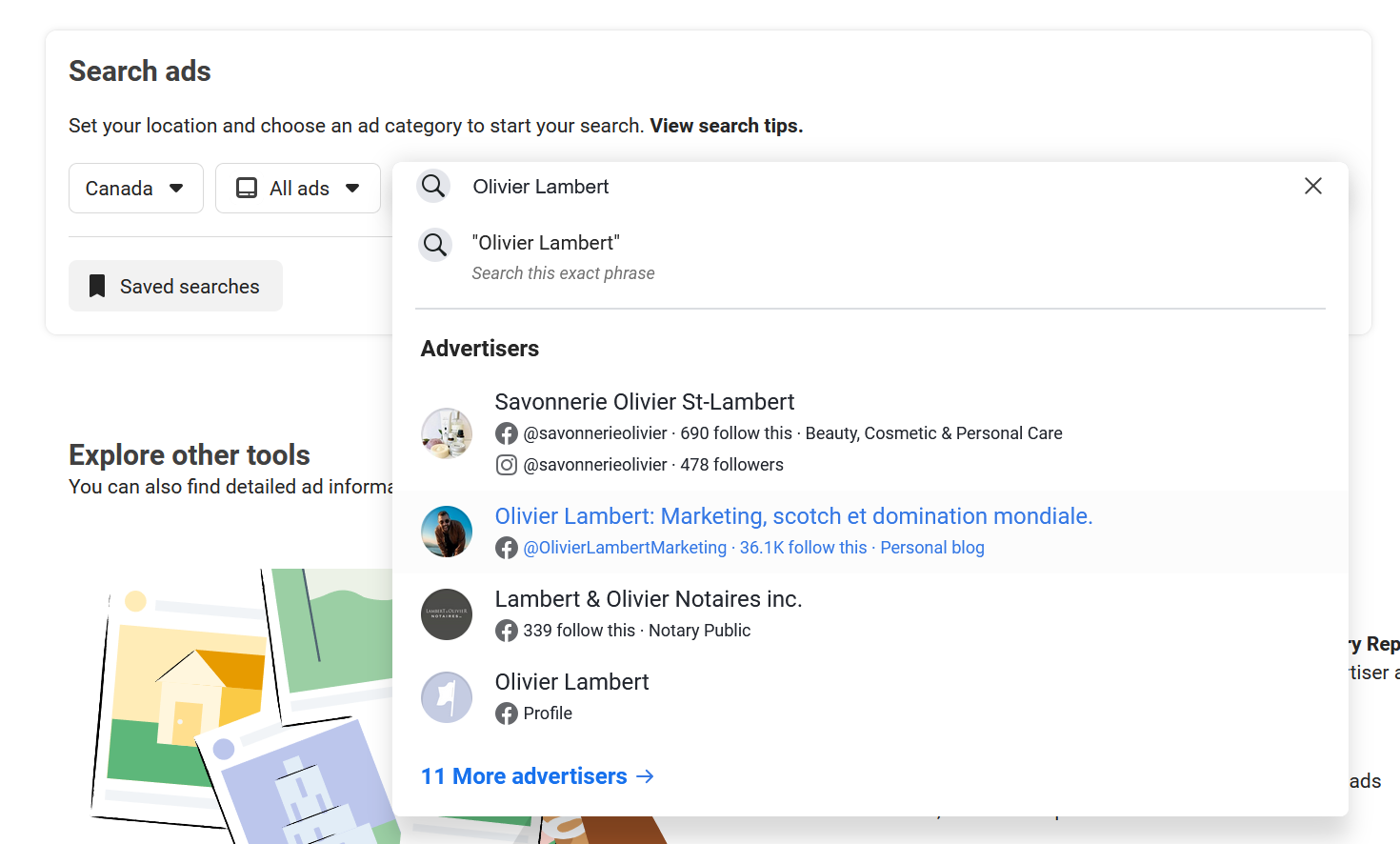Click Facebook icon beside @OlivierLambertMarketing
This screenshot has height=844, width=1400.
507,548
